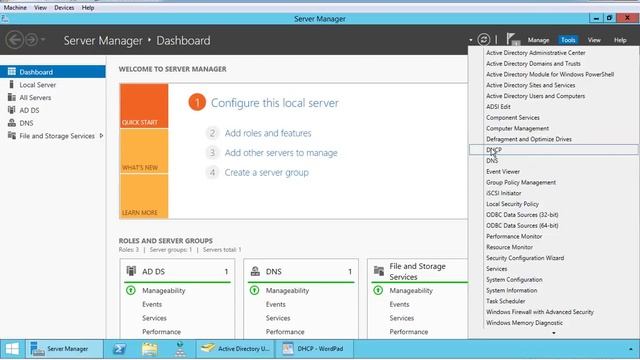Click AD DS Manageability status icon
The width and height of the screenshot is (640, 360).
click(x=131, y=290)
